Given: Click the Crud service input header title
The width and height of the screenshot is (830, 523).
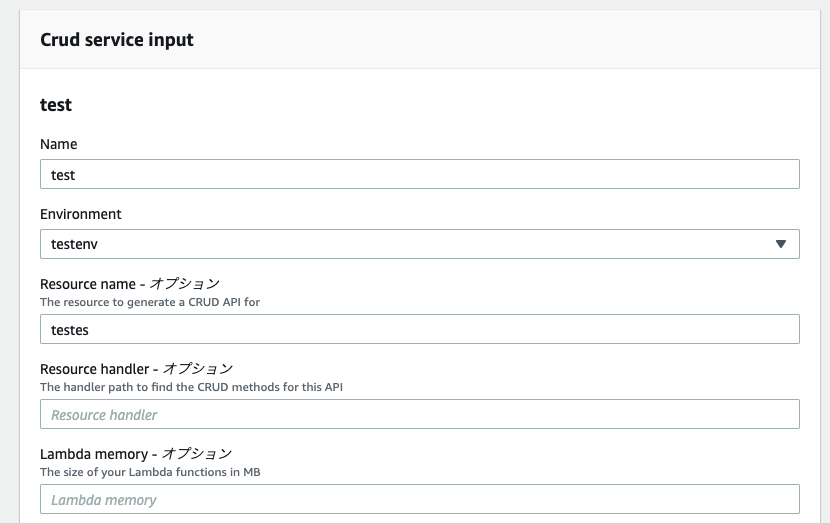Looking at the screenshot, I should [117, 40].
